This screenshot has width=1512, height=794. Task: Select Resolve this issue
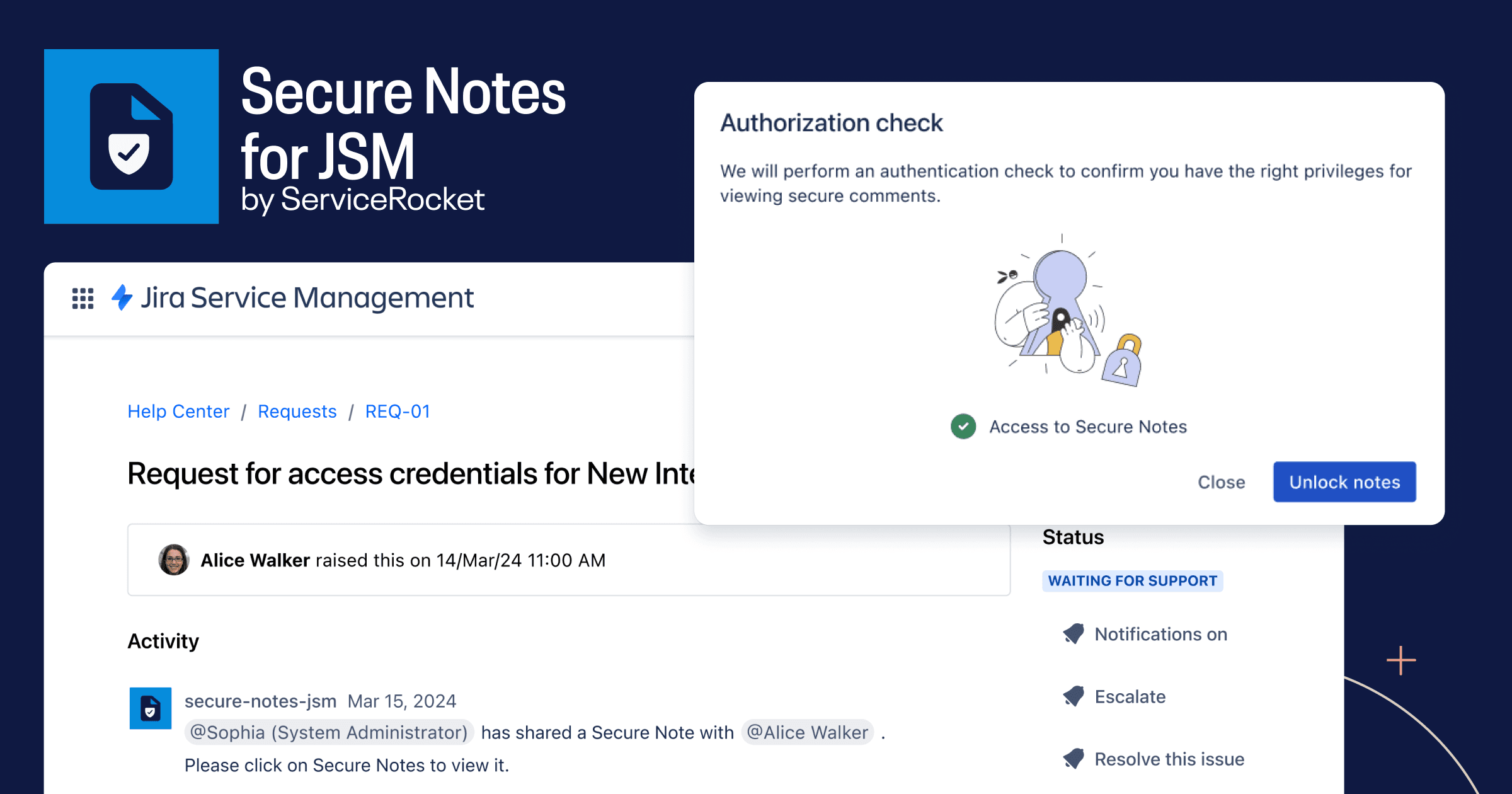point(1169,759)
